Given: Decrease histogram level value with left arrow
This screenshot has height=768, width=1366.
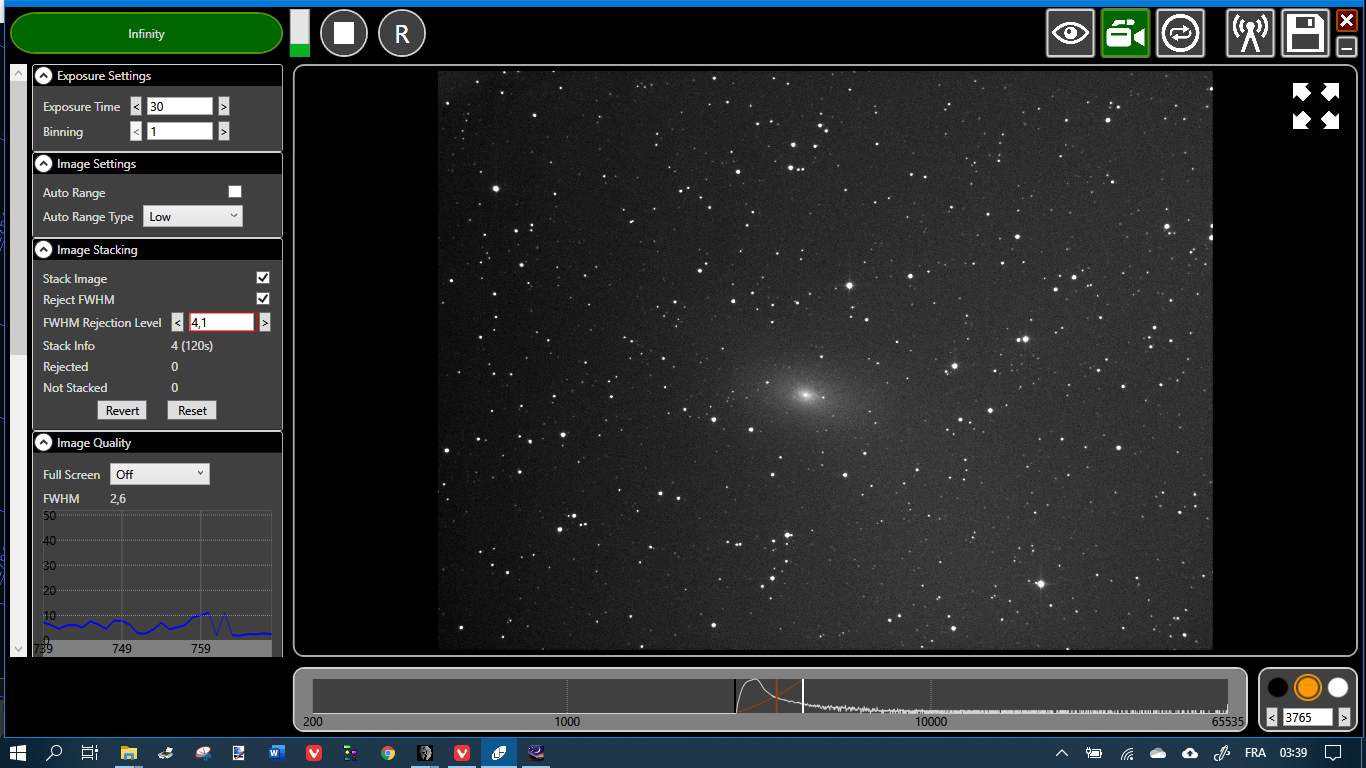Looking at the screenshot, I should [1273, 717].
